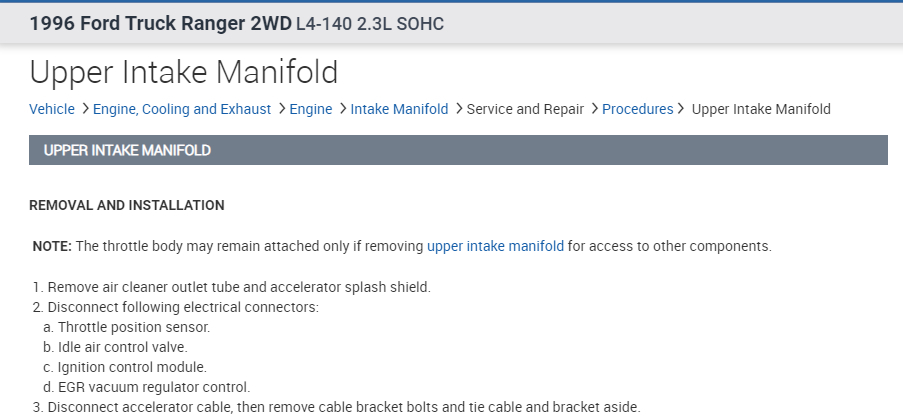The image size is (903, 419).
Task: Click chevron following Engine, Cooling and Exhaust
Action: pyautogui.click(x=281, y=108)
